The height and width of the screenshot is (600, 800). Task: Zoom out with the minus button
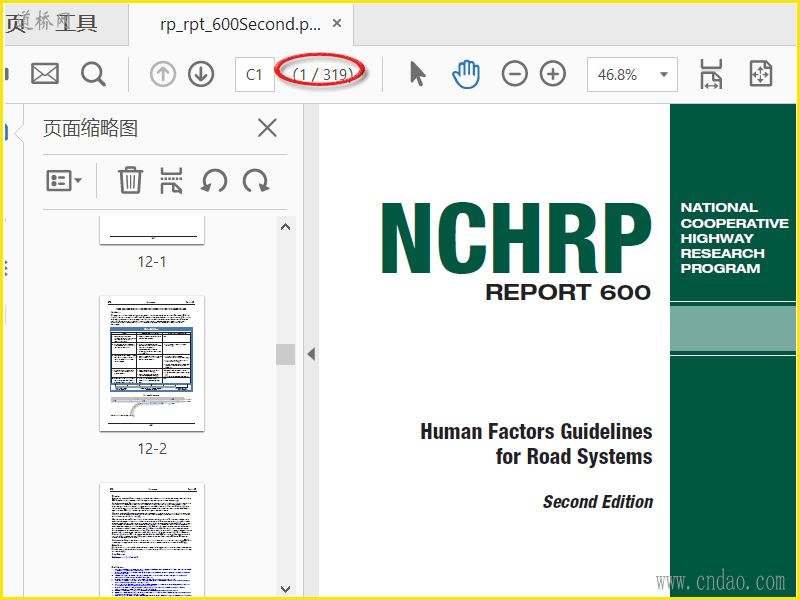[x=514, y=74]
